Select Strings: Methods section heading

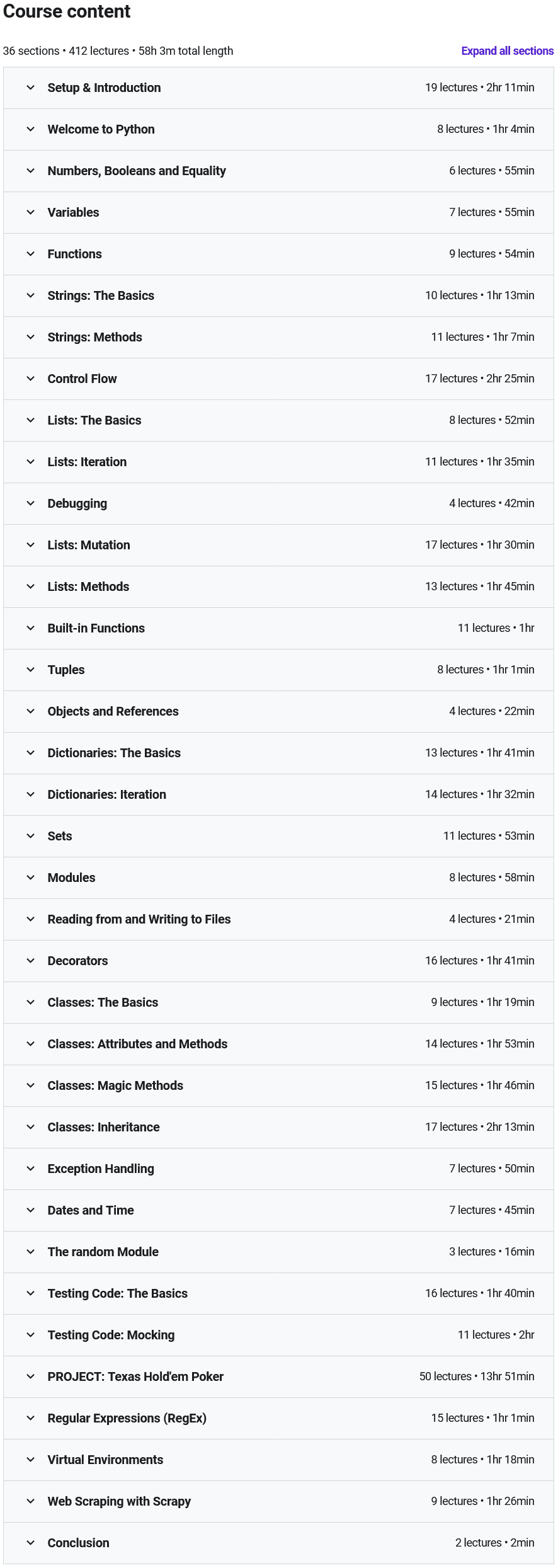pyautogui.click(x=94, y=337)
